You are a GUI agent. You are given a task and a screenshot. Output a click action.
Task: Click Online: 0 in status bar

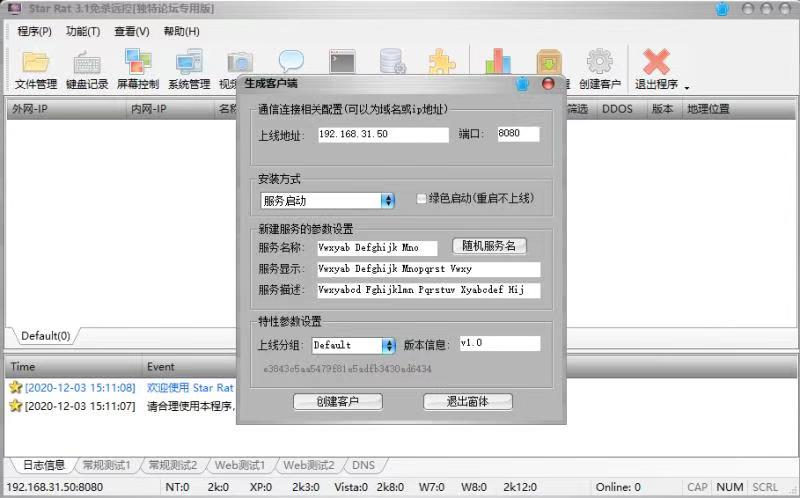[618, 487]
